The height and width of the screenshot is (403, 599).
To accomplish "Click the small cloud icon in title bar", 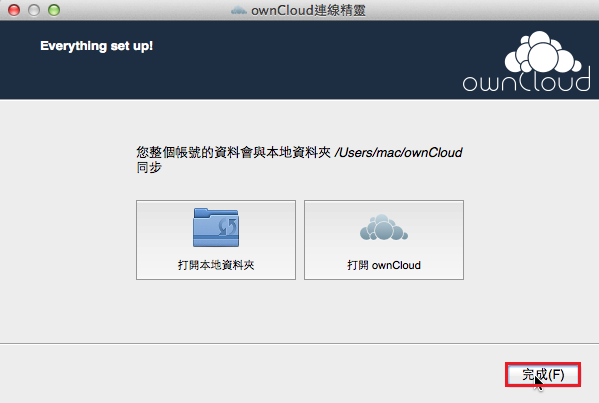I will 239,10.
